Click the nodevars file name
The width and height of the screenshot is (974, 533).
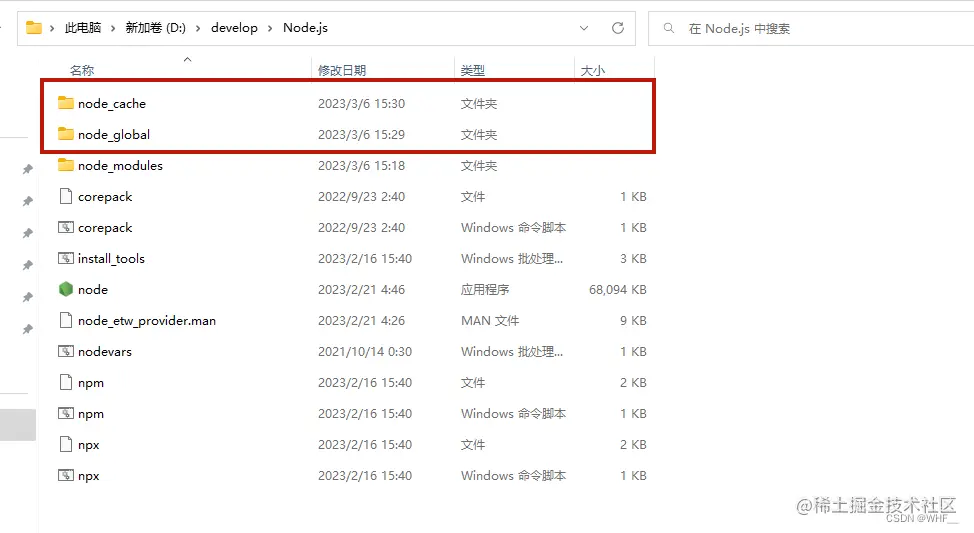click(x=105, y=352)
